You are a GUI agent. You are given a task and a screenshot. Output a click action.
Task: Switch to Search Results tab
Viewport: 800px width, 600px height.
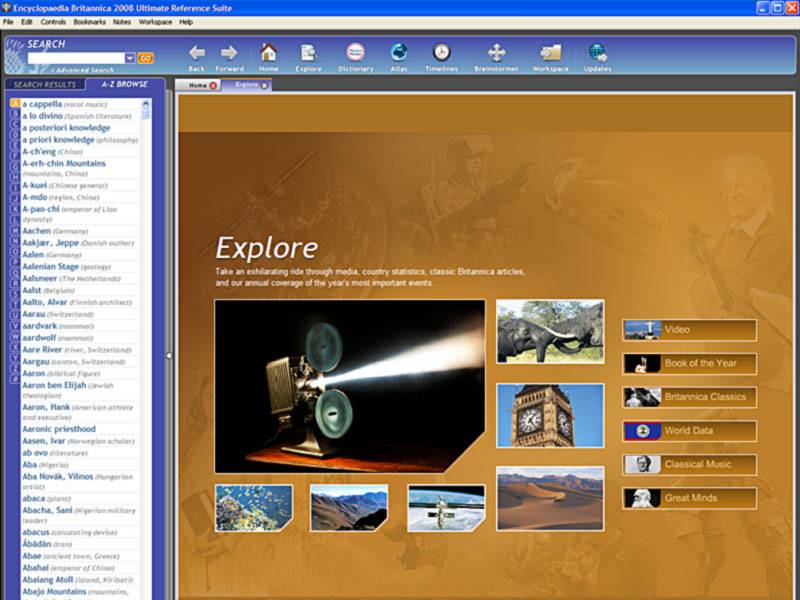point(44,85)
